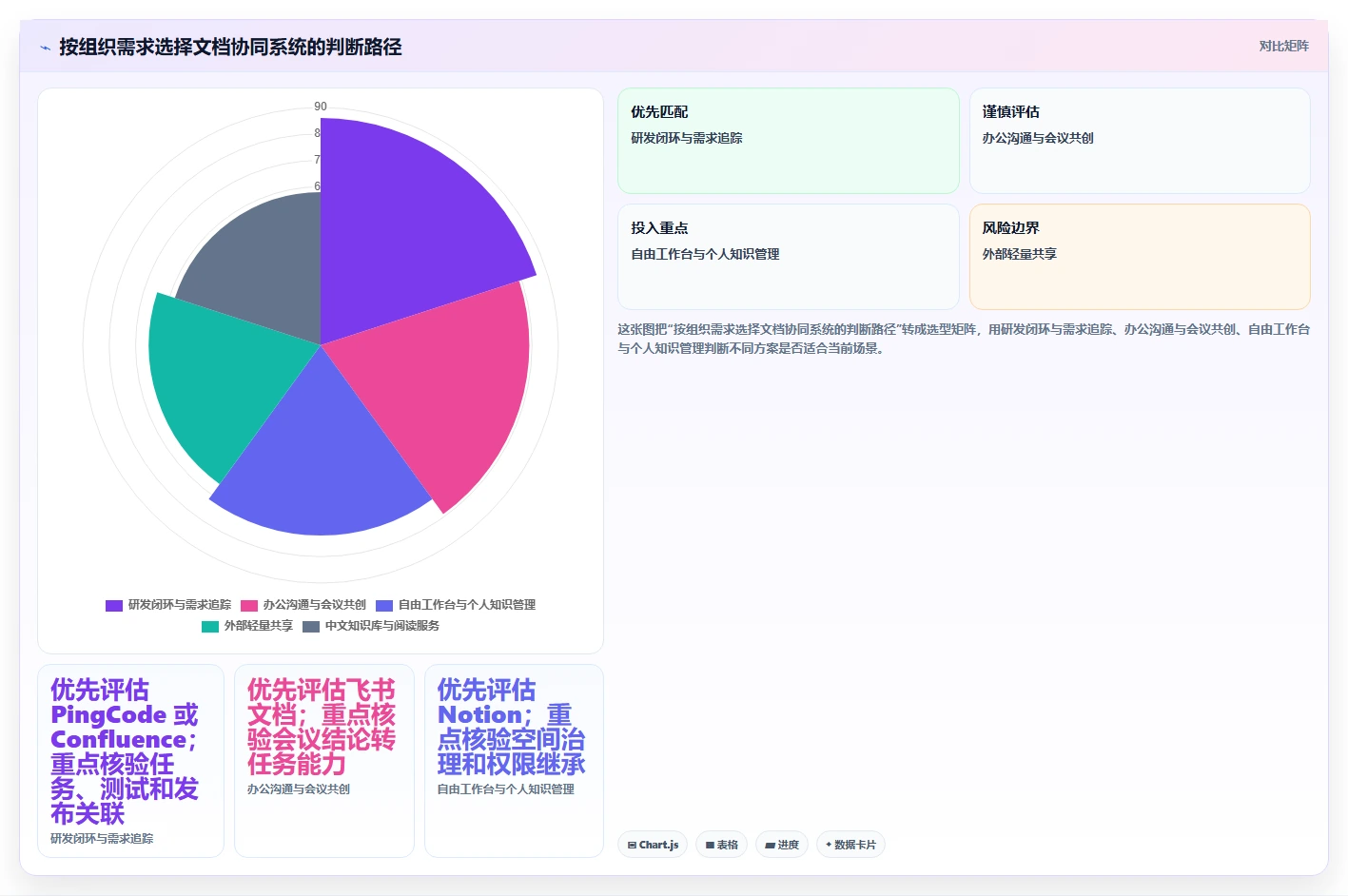Click 研发闭环与需求追踪 caption under PingCode card
Screen dimensions: 1348x896
102,839
